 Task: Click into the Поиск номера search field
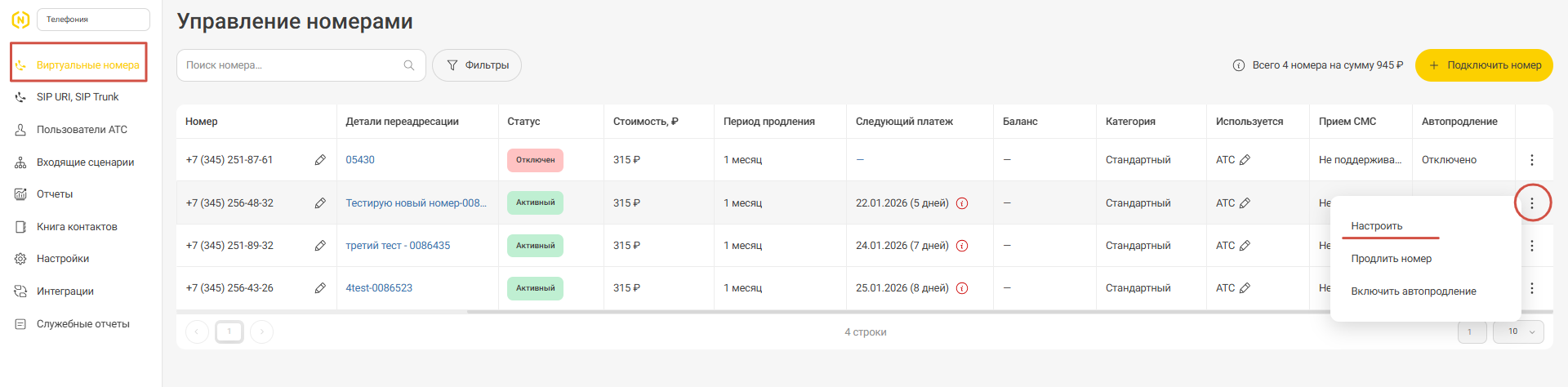(290, 65)
